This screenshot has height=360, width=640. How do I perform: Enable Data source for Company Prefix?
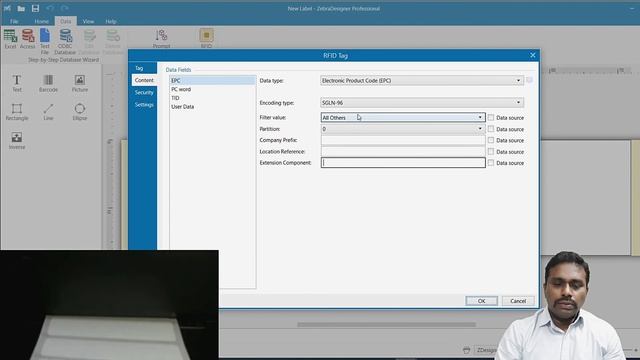[x=491, y=140]
